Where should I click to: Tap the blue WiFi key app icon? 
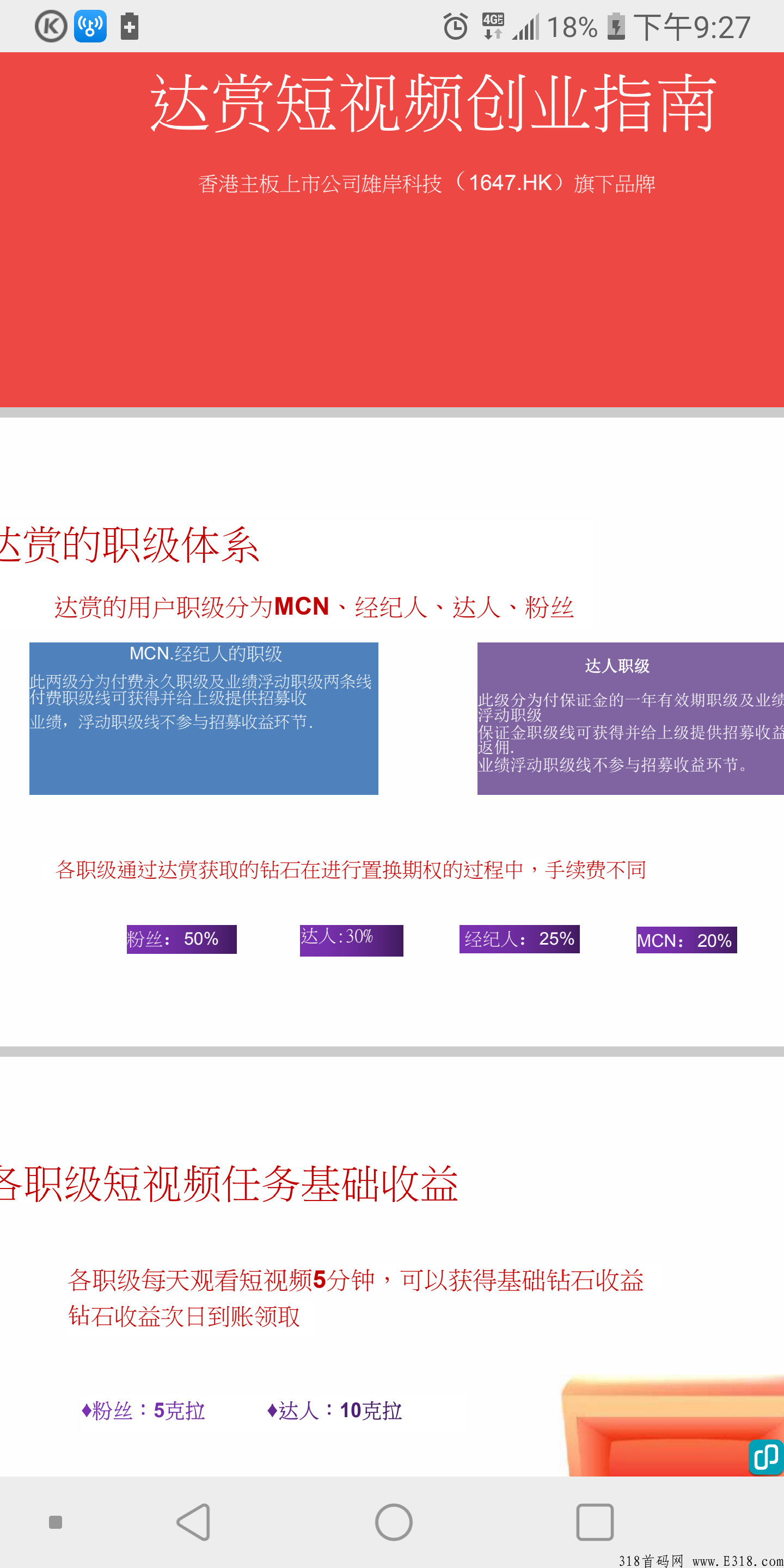[x=90, y=27]
